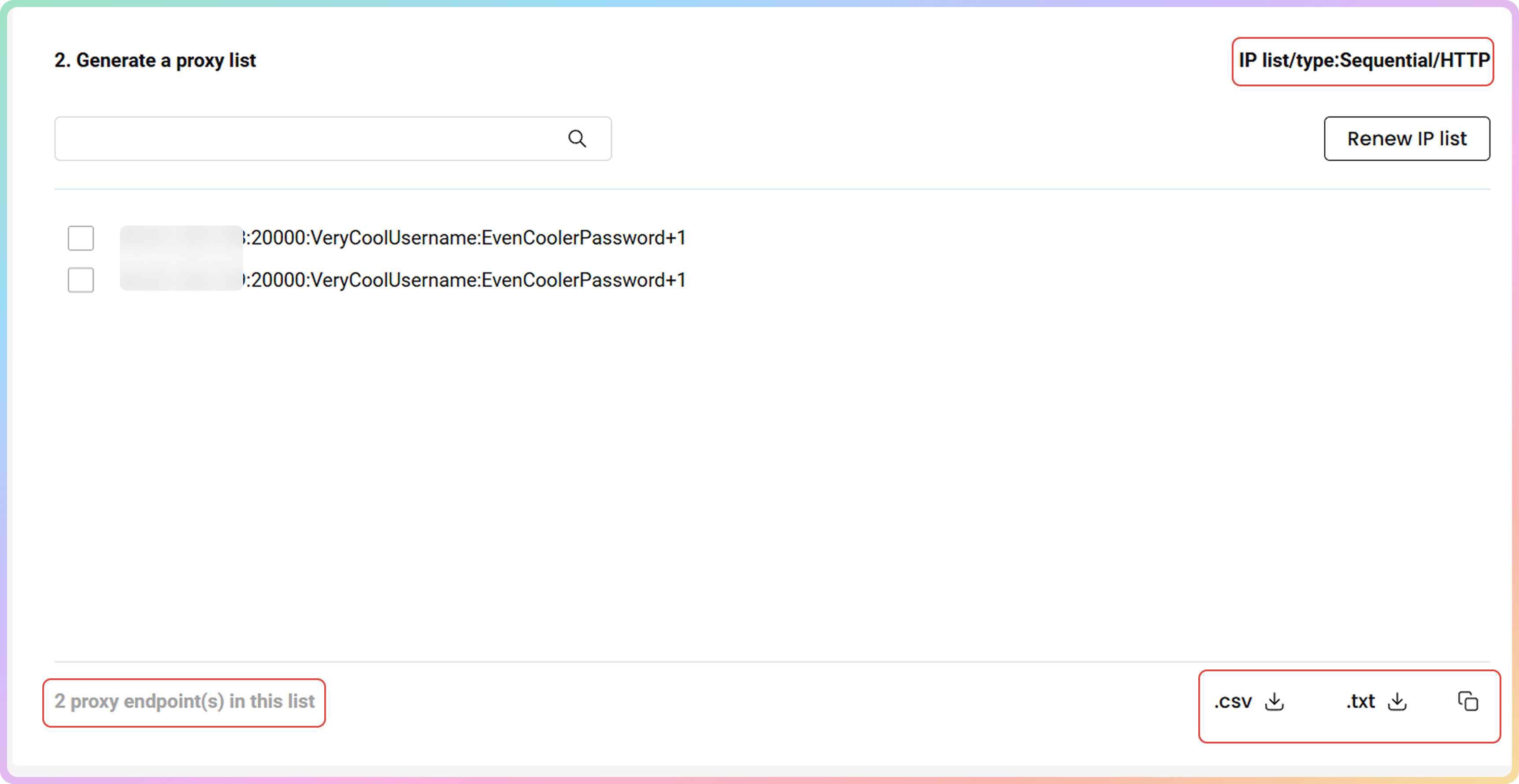Click the .csv export label
Screen dimensions: 1519x784
coord(1233,702)
